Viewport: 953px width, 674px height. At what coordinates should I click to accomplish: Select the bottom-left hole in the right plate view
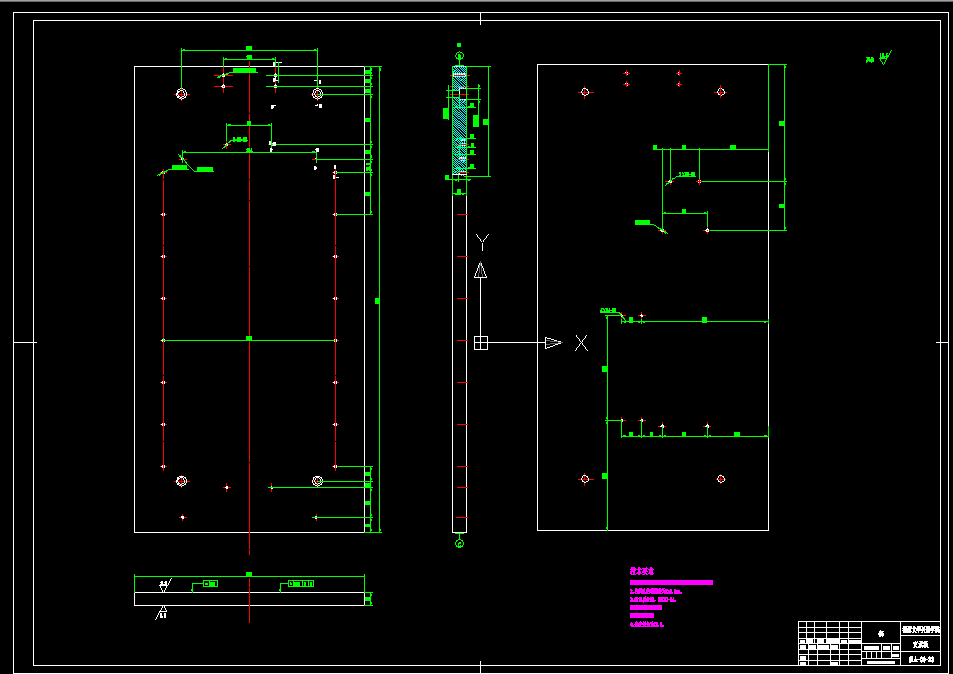pyautogui.click(x=585, y=479)
